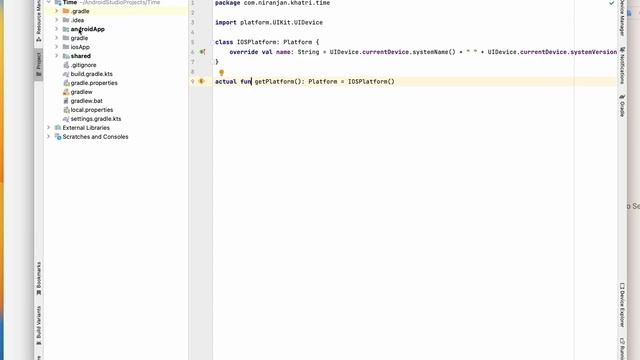Expand the gradle folder arrow
640x360 pixels.
click(57, 38)
